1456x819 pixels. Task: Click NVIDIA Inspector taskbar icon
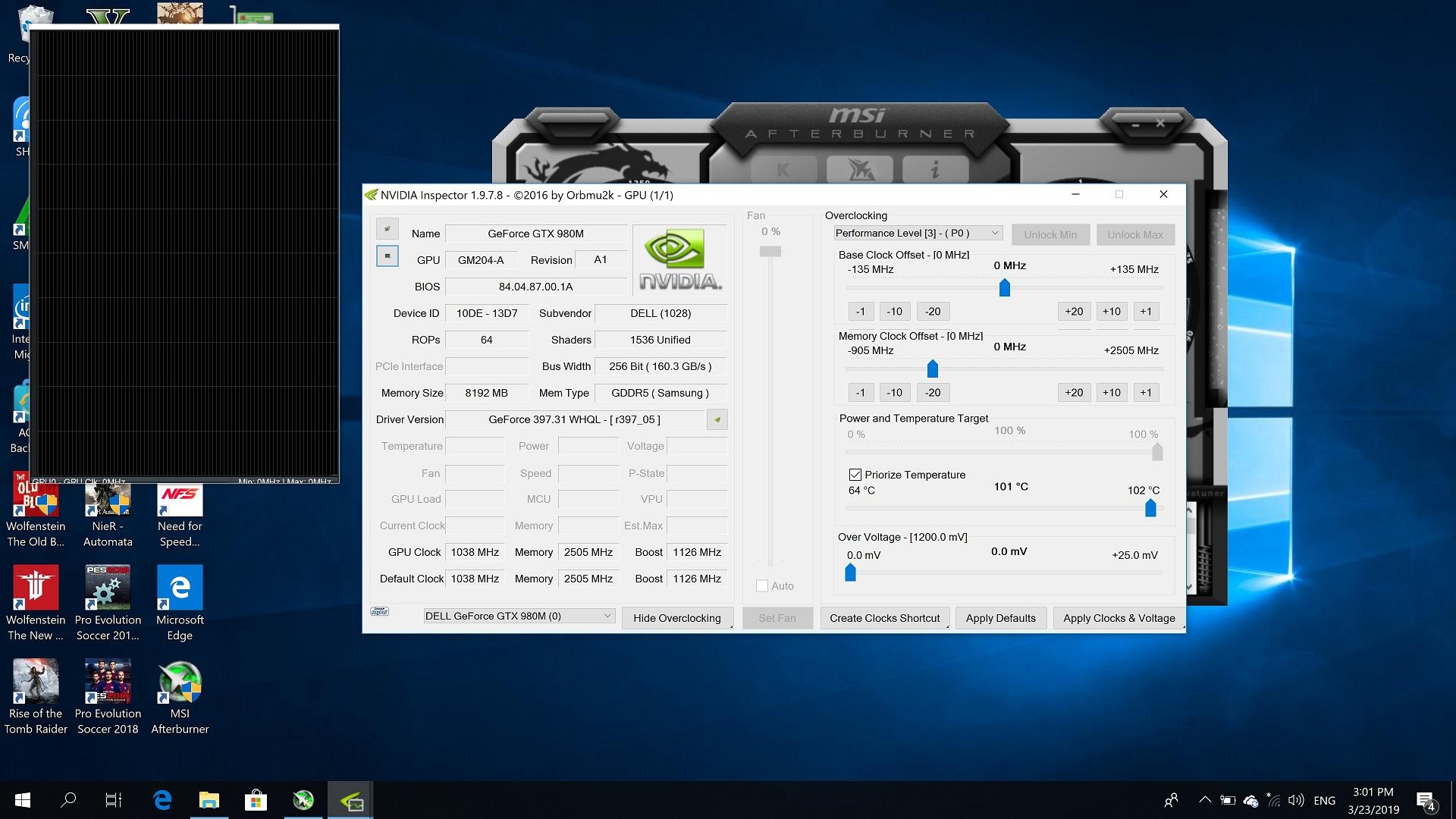coord(350,800)
